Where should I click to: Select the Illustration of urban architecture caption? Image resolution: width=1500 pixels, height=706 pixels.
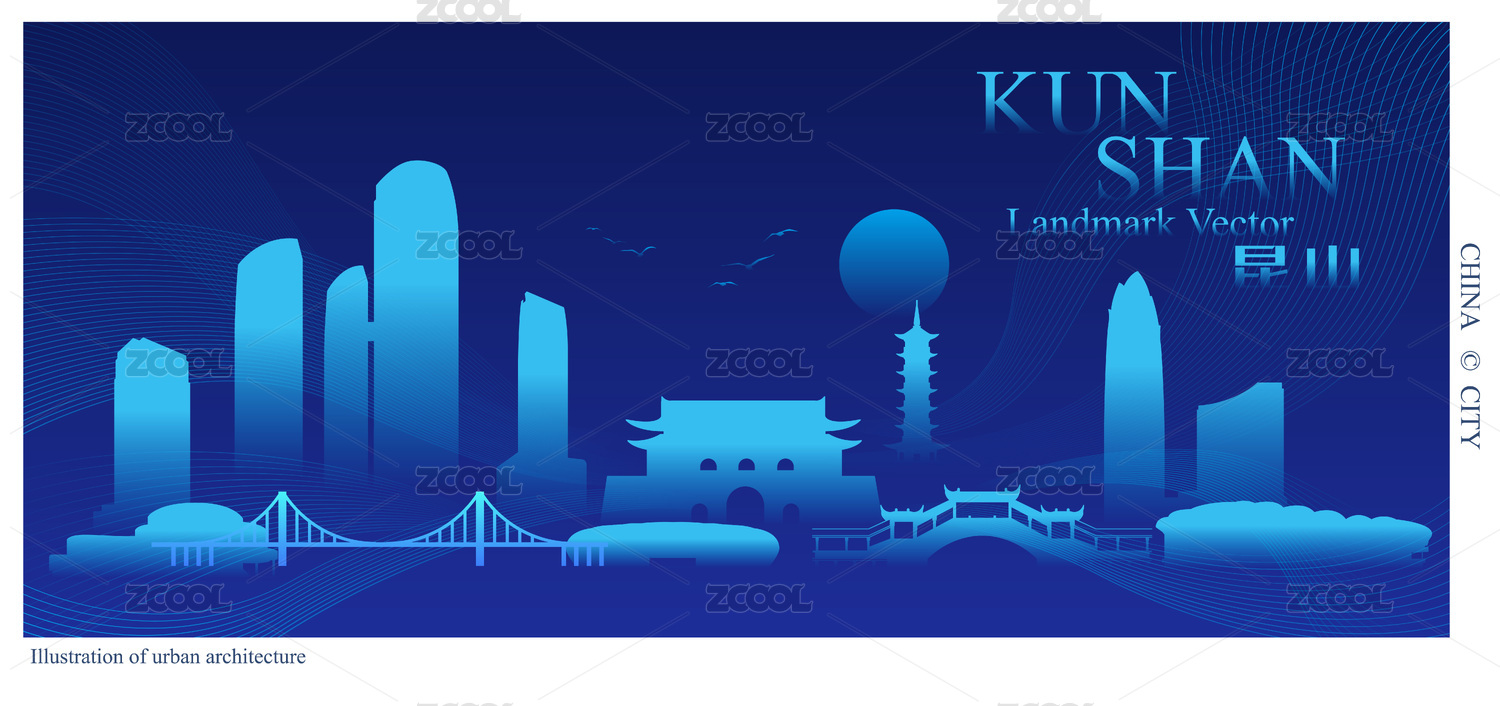pyautogui.click(x=168, y=657)
